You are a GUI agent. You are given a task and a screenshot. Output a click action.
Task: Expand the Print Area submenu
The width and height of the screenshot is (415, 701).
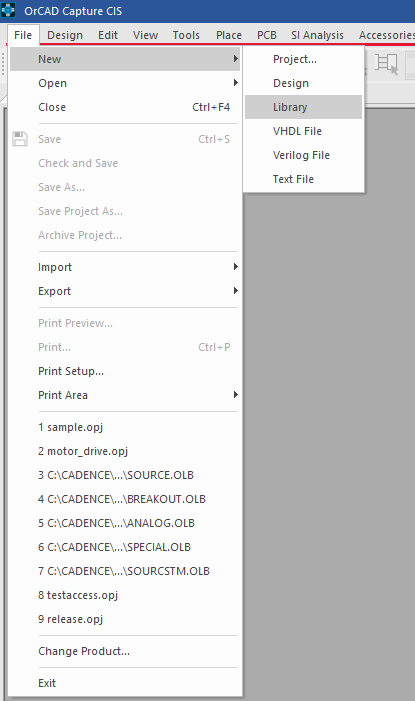pyautogui.click(x=125, y=395)
